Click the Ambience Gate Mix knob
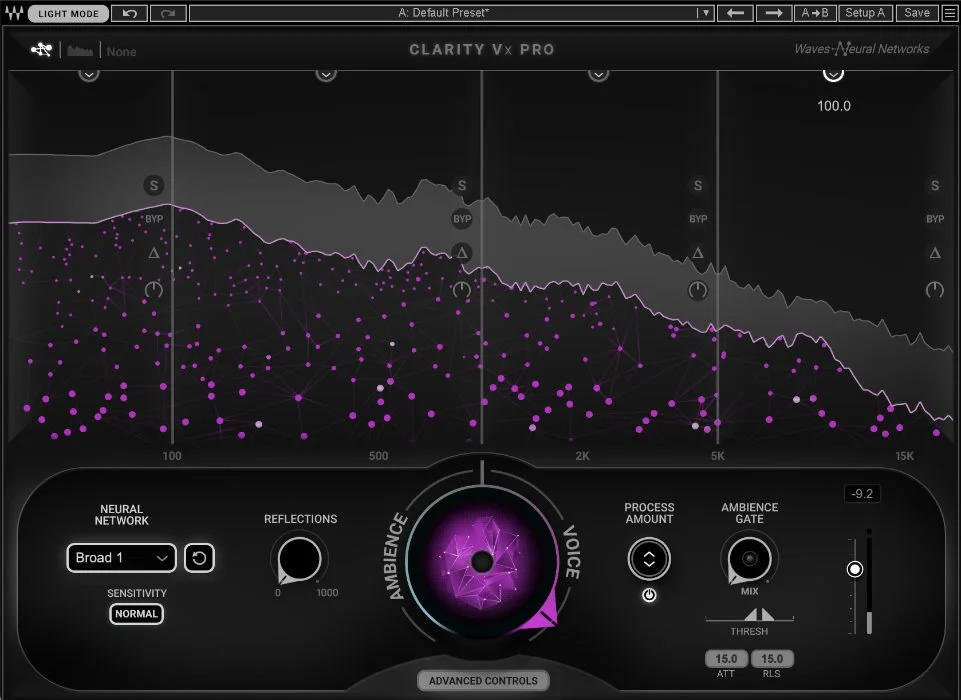The width and height of the screenshot is (961, 700). pos(749,559)
